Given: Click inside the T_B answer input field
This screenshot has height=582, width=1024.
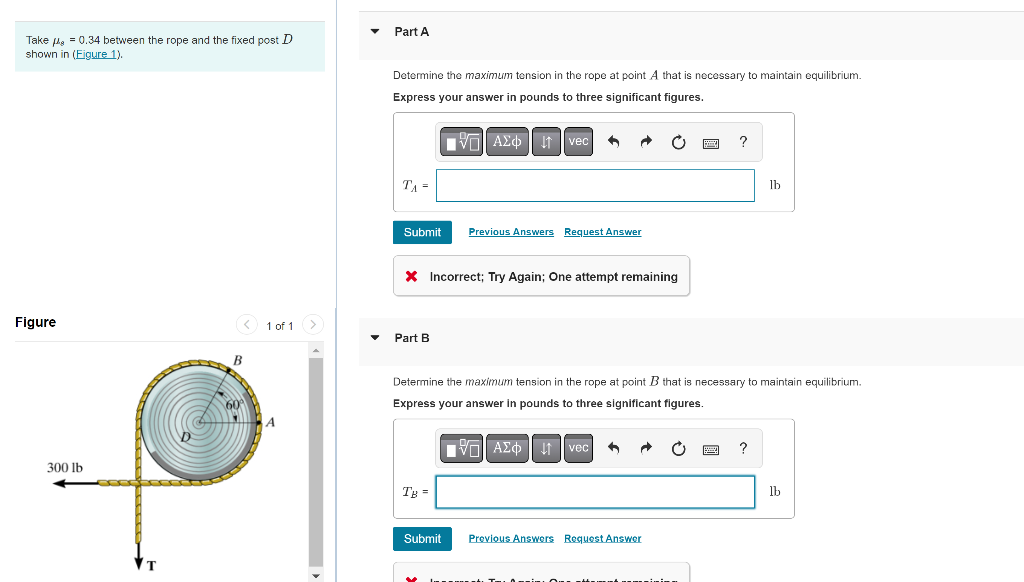Looking at the screenshot, I should point(595,492).
